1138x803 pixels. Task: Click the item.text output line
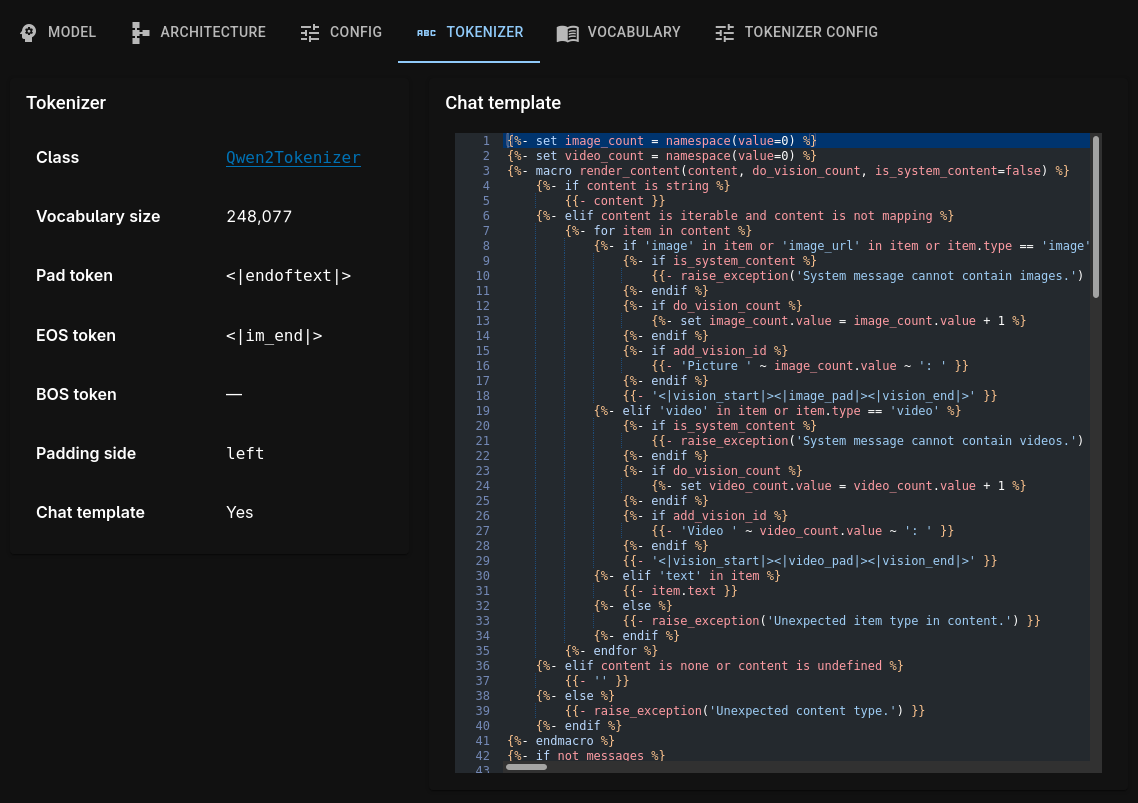[x=680, y=591]
